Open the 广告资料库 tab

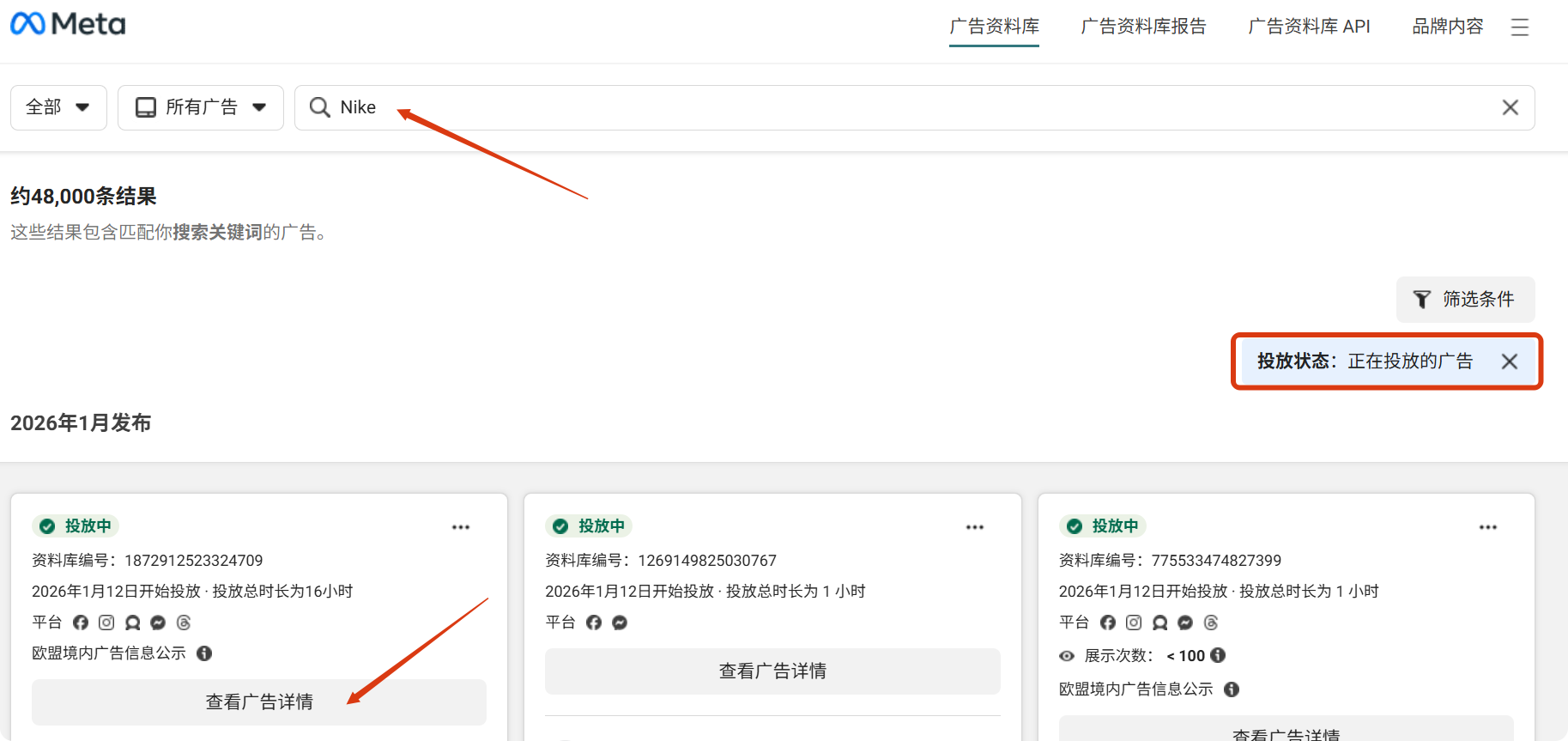coord(994,27)
